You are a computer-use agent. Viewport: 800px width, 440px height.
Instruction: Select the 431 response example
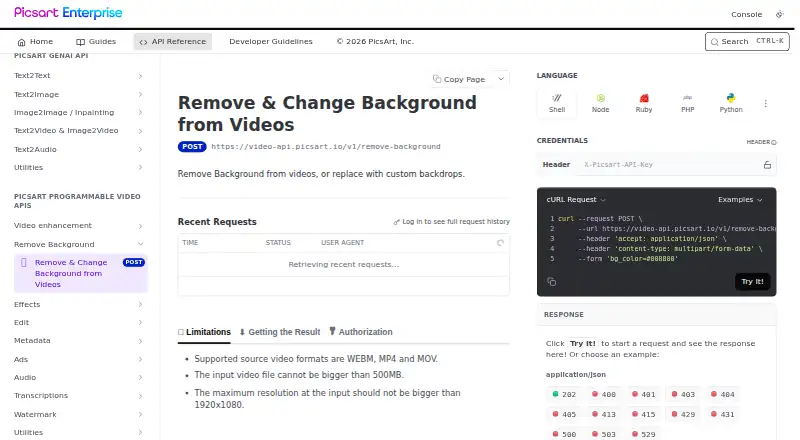click(x=722, y=414)
